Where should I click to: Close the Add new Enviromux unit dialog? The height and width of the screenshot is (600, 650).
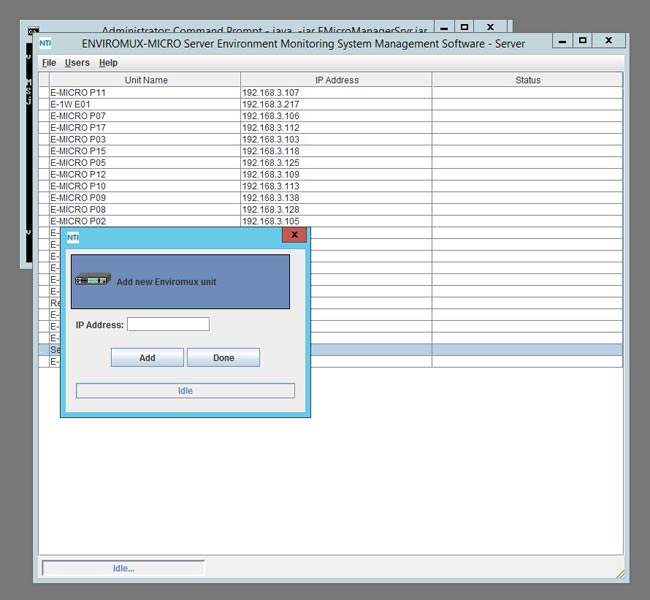[294, 235]
